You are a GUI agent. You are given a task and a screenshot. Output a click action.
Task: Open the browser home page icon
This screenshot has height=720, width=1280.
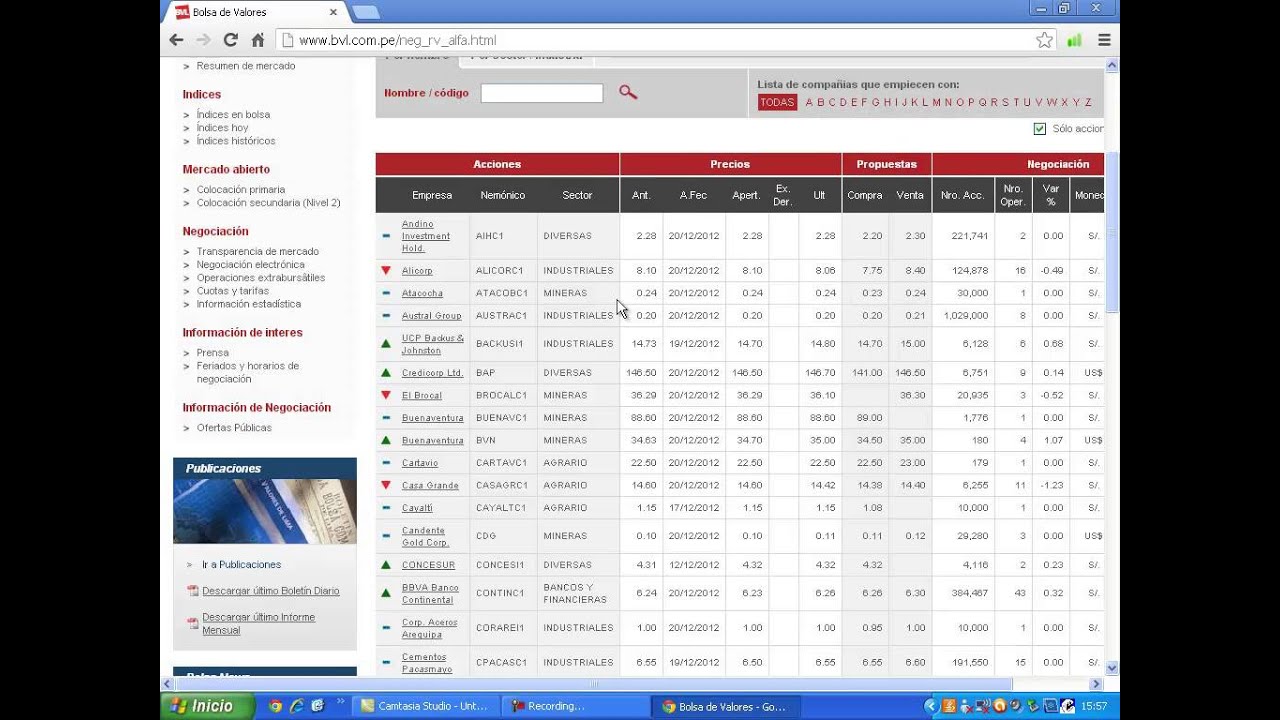point(258,40)
